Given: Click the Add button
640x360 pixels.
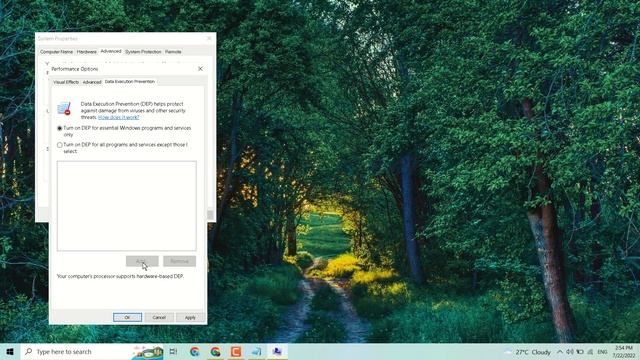Looking at the screenshot, I should click(142, 261).
